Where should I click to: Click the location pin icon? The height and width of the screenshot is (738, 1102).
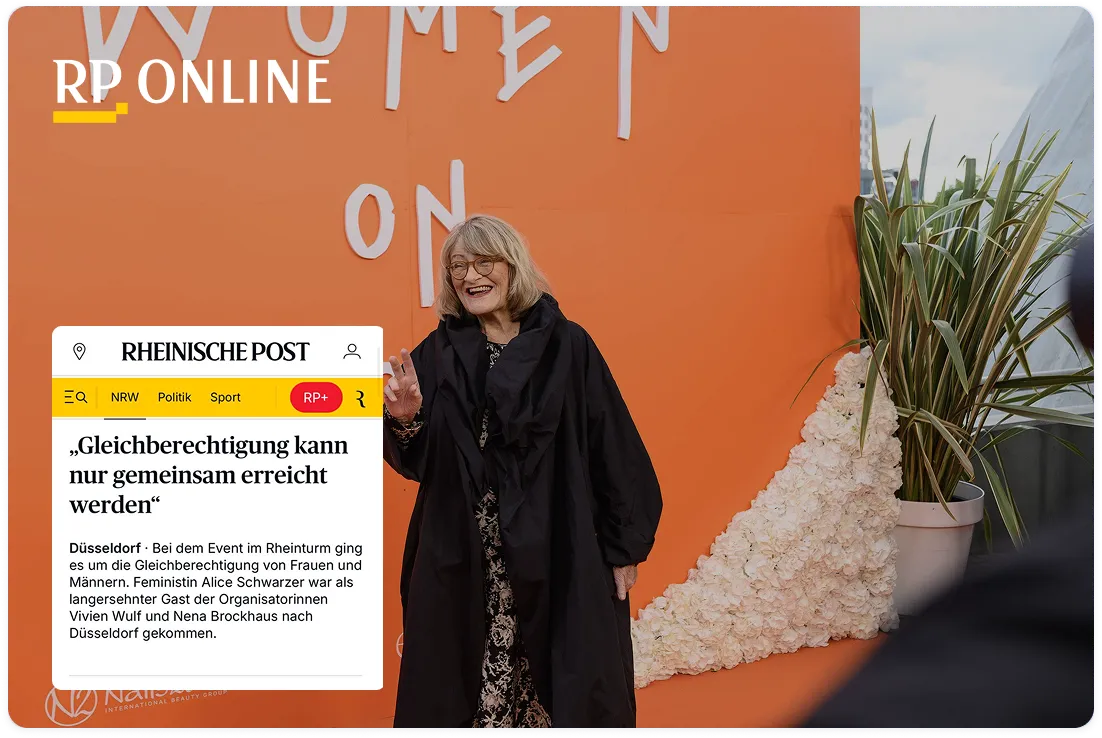(79, 351)
